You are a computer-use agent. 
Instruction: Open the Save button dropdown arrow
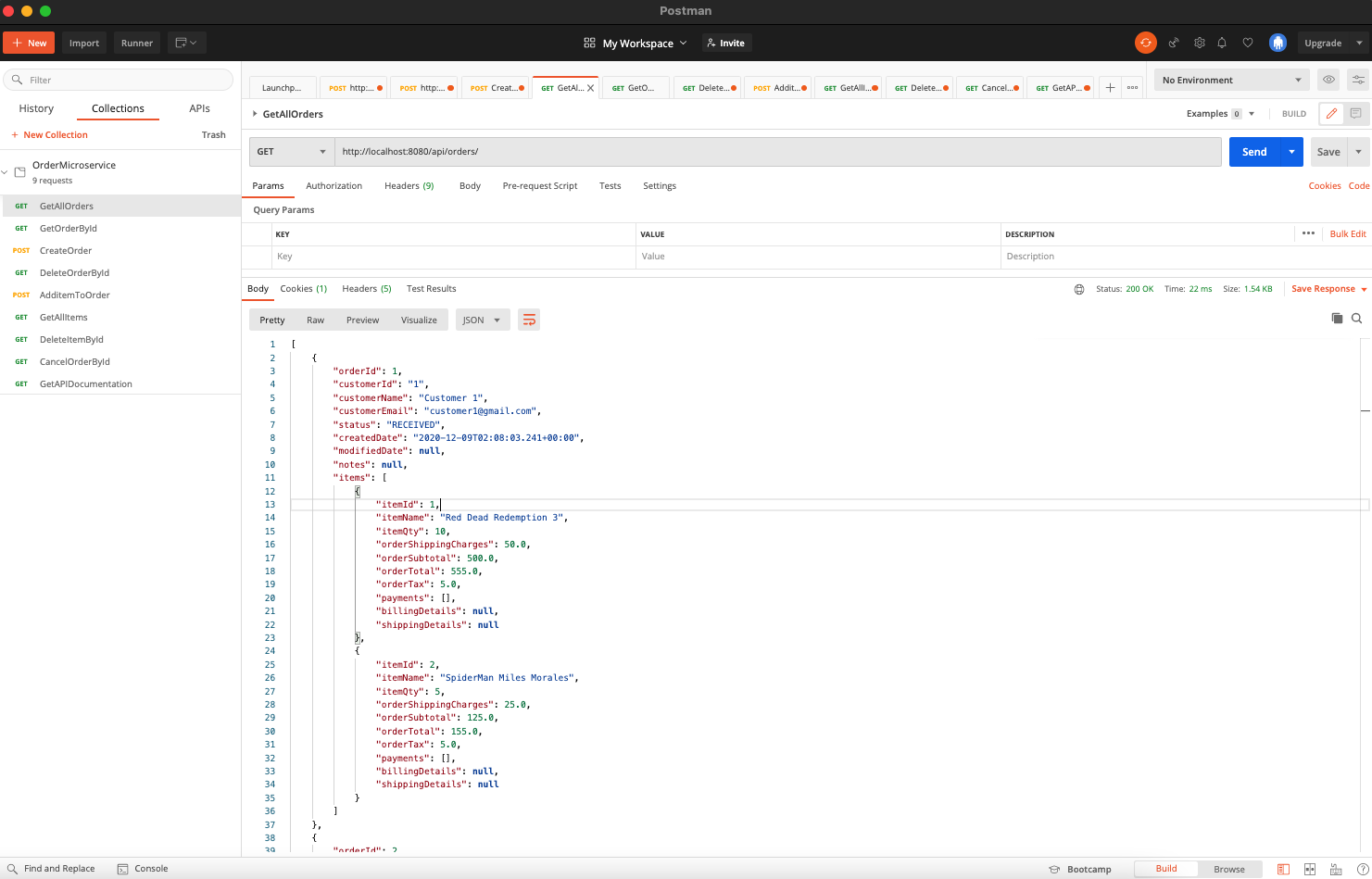1358,152
